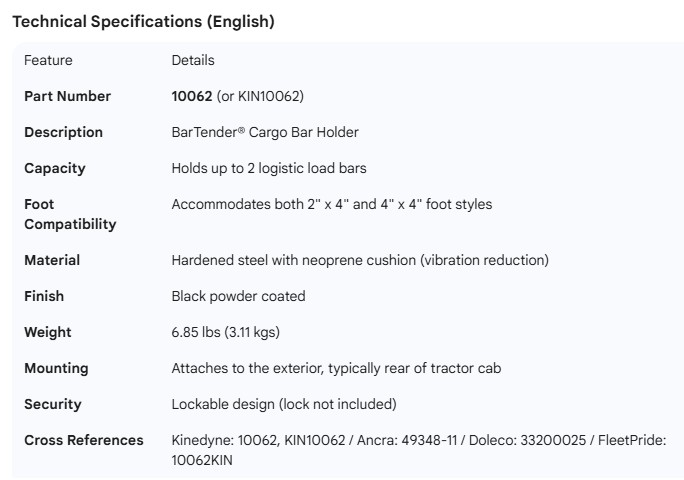Click the Technical Specifications (English) heading

tap(143, 22)
